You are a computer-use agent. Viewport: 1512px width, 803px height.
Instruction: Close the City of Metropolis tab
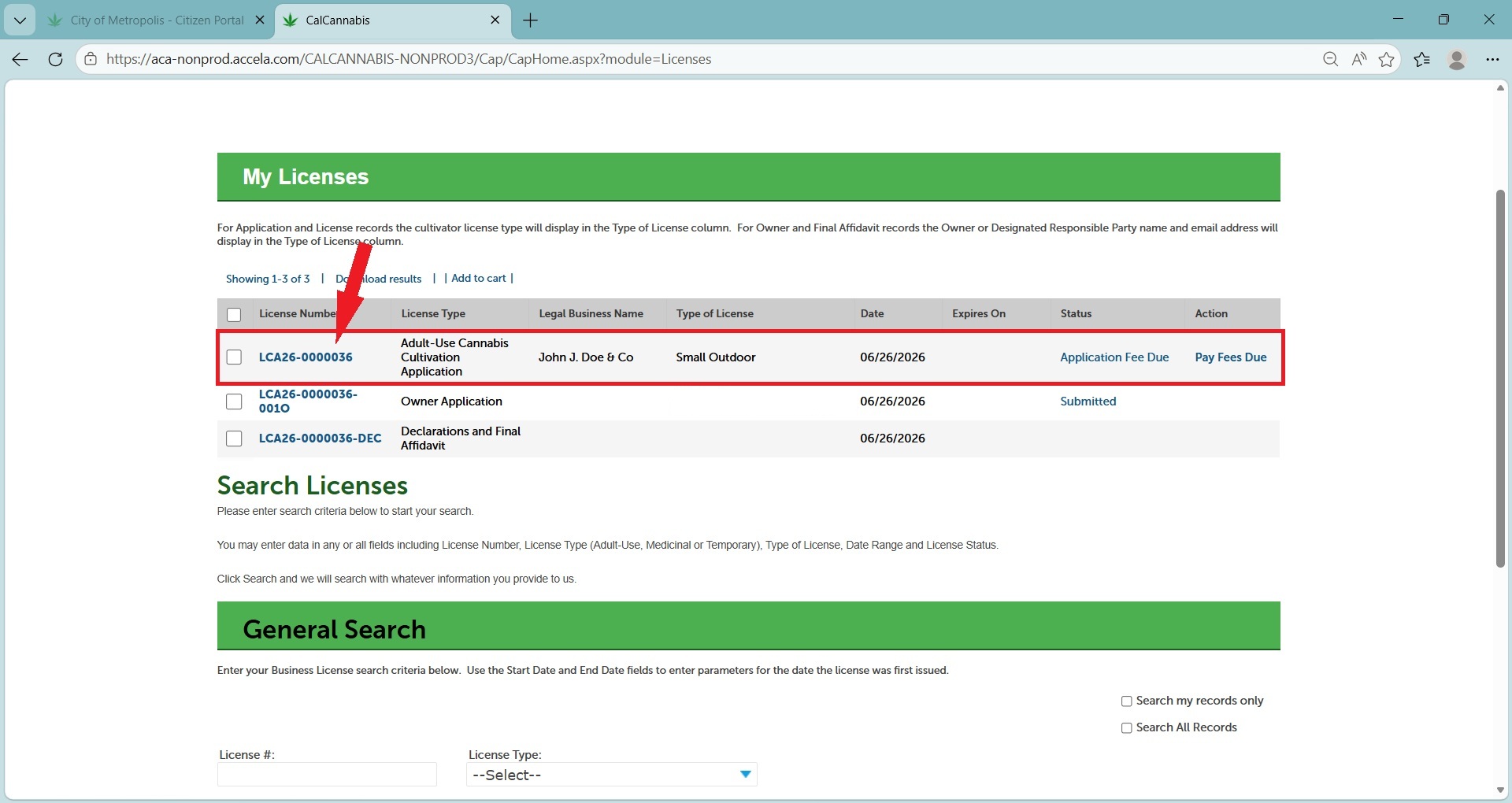(x=260, y=20)
